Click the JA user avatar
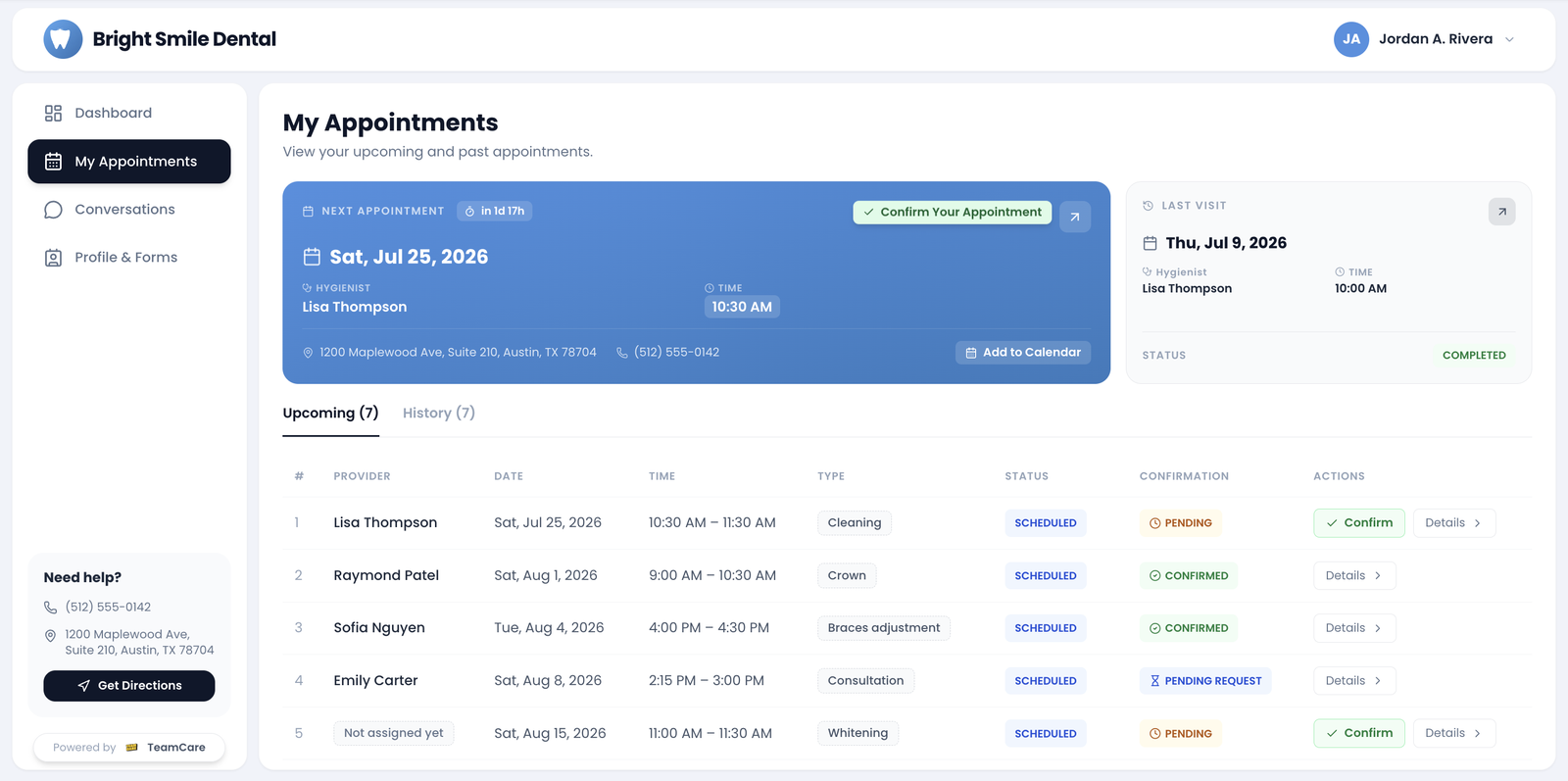 (1351, 39)
